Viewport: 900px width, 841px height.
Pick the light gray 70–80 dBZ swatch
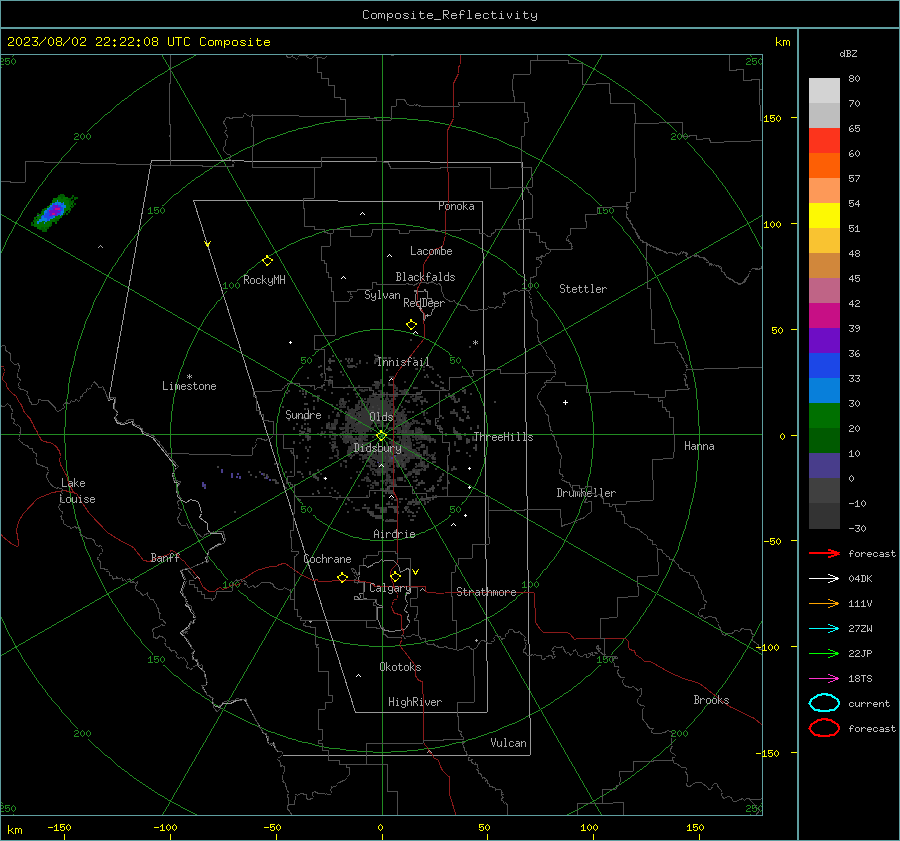click(x=824, y=91)
